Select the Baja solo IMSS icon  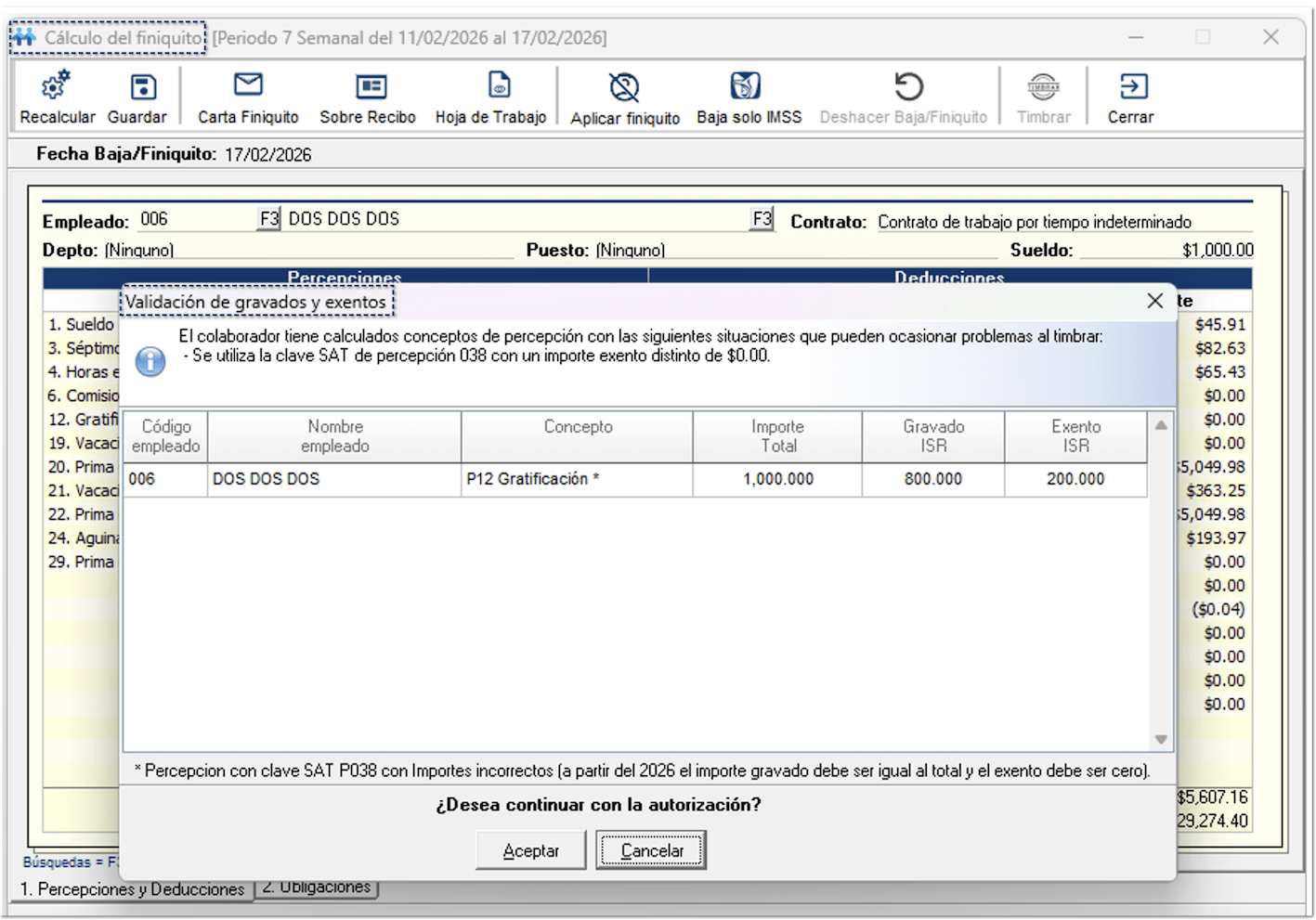745,86
